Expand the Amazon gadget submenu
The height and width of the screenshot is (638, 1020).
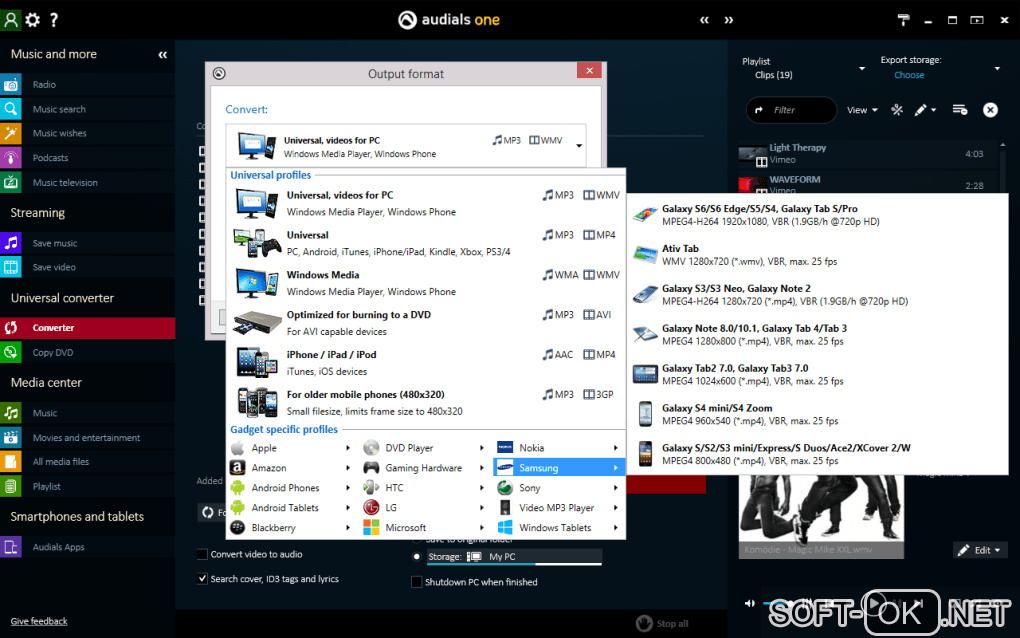(x=292, y=468)
